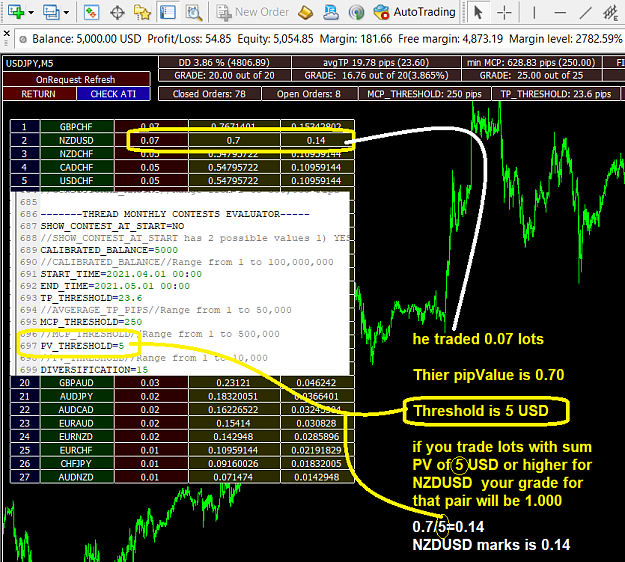This screenshot has height=562, width=625.
Task: Click the TP_THRESHOLD: 23.6 pips label
Action: point(556,94)
